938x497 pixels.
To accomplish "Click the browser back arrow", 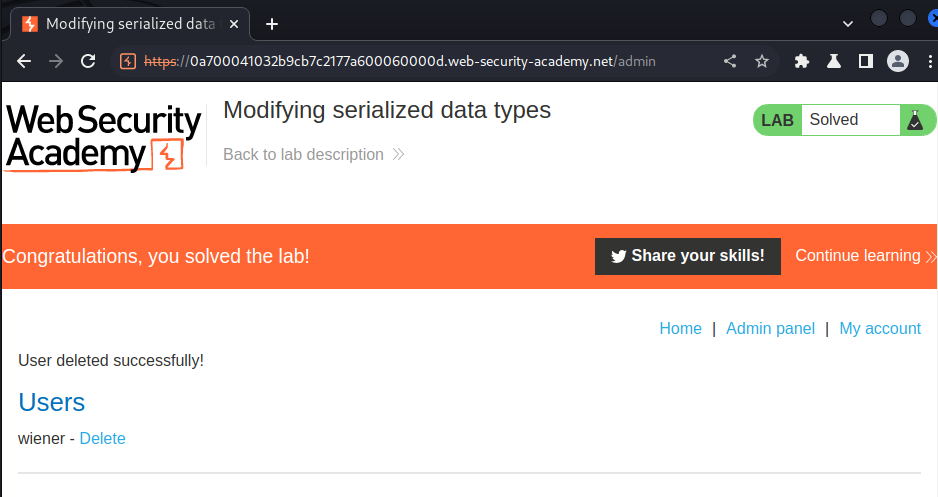I will click(24, 61).
